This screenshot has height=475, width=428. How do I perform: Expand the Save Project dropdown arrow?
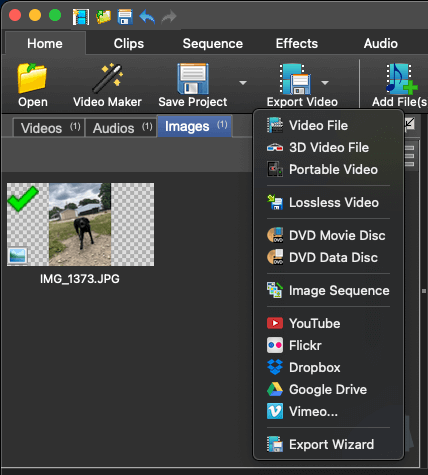pos(243,82)
